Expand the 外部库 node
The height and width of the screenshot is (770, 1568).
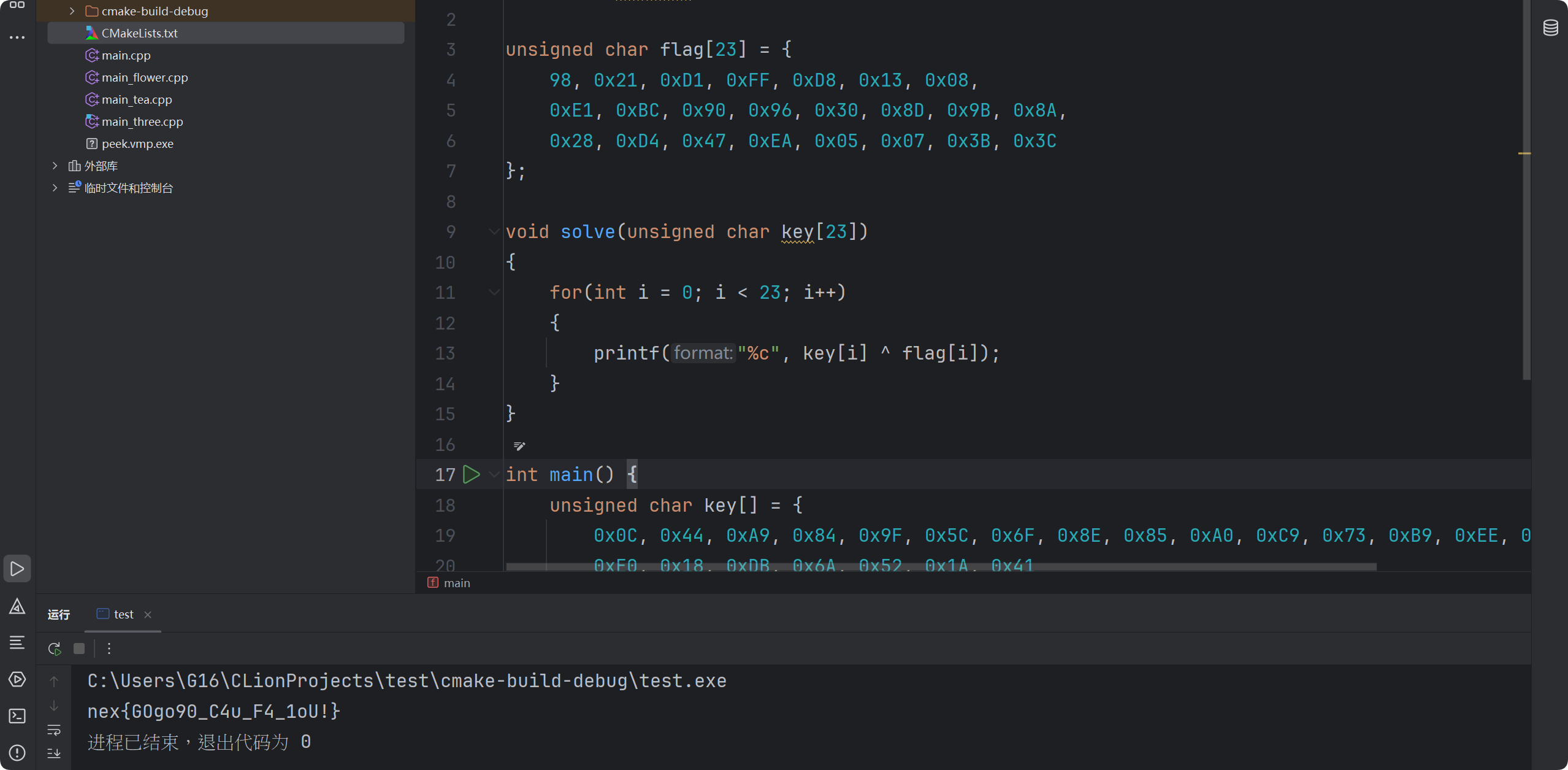pos(55,166)
